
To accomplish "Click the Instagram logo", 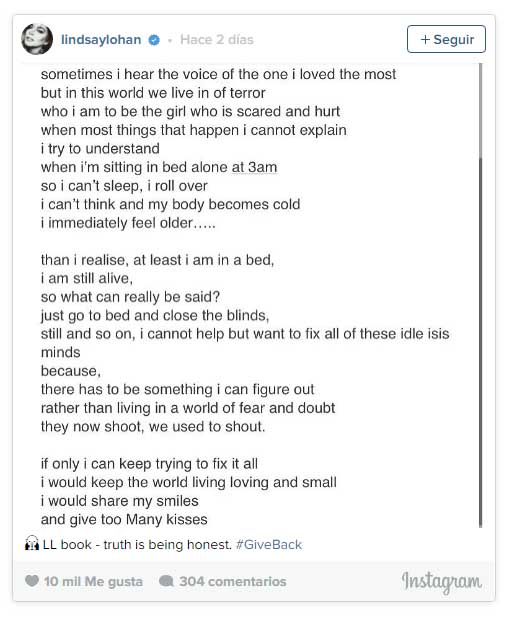I will point(441,582).
